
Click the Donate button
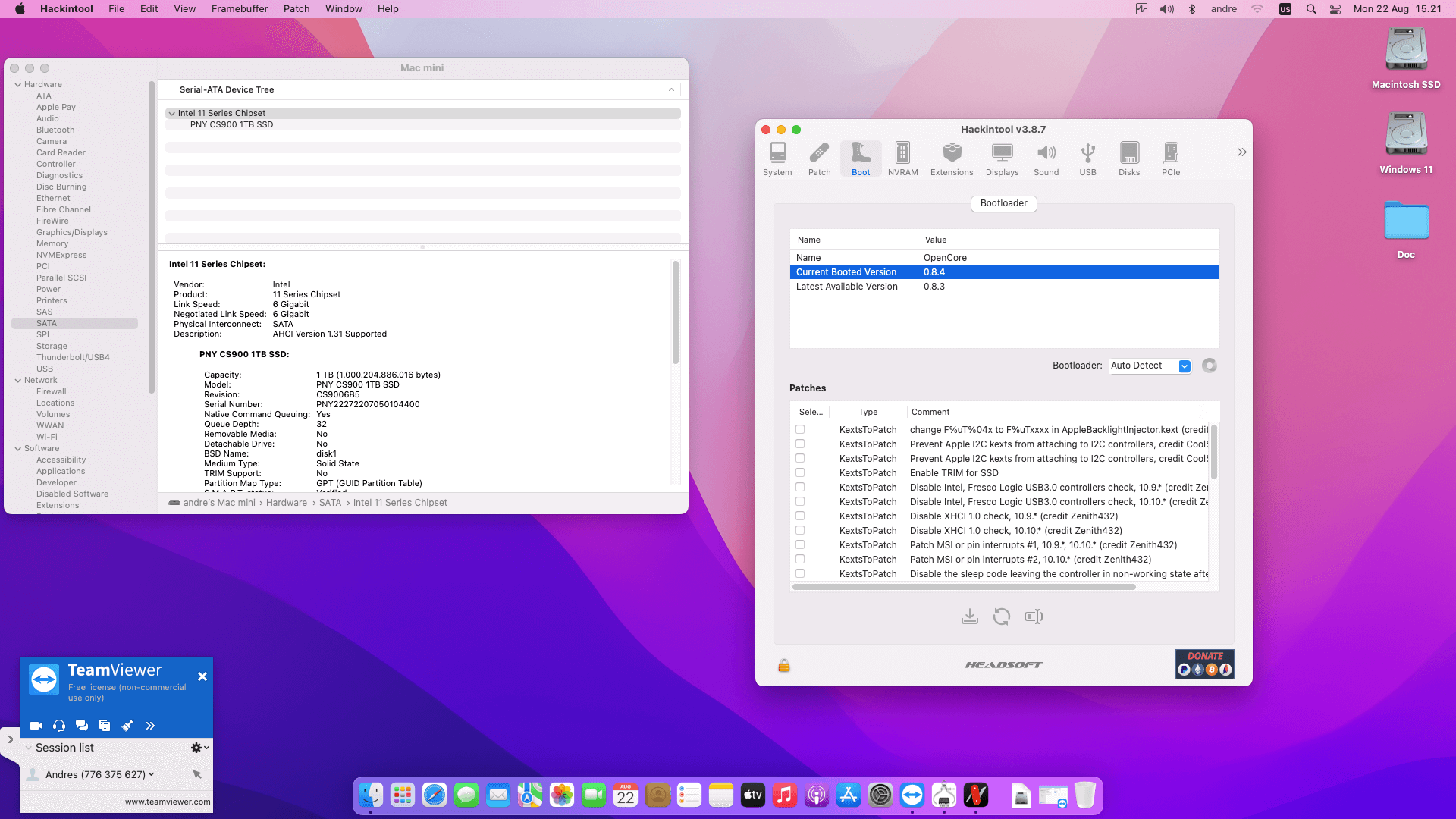1204,664
